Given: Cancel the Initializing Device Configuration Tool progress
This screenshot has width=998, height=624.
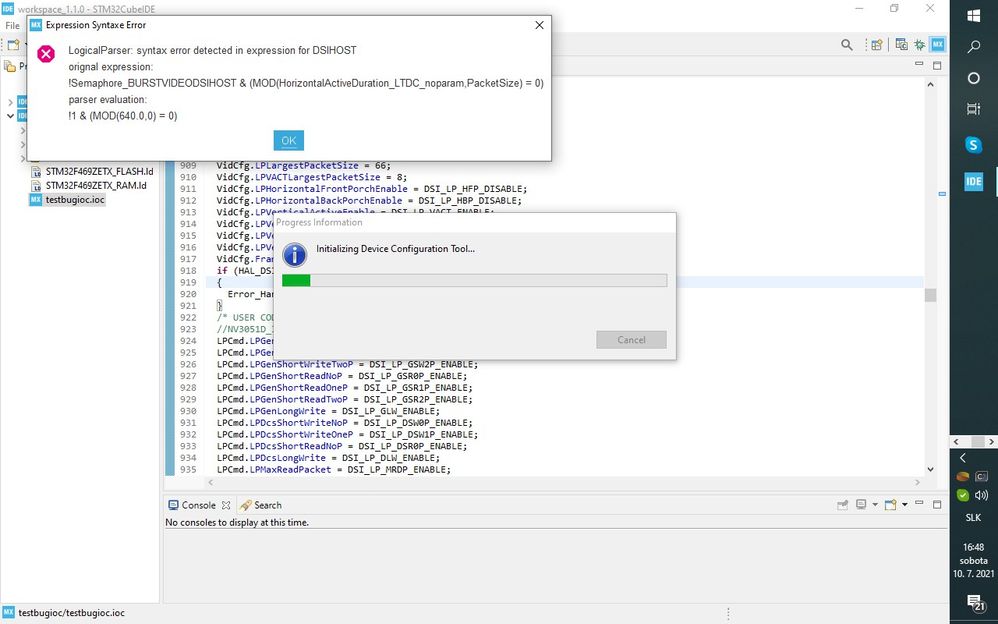Looking at the screenshot, I should pos(631,339).
